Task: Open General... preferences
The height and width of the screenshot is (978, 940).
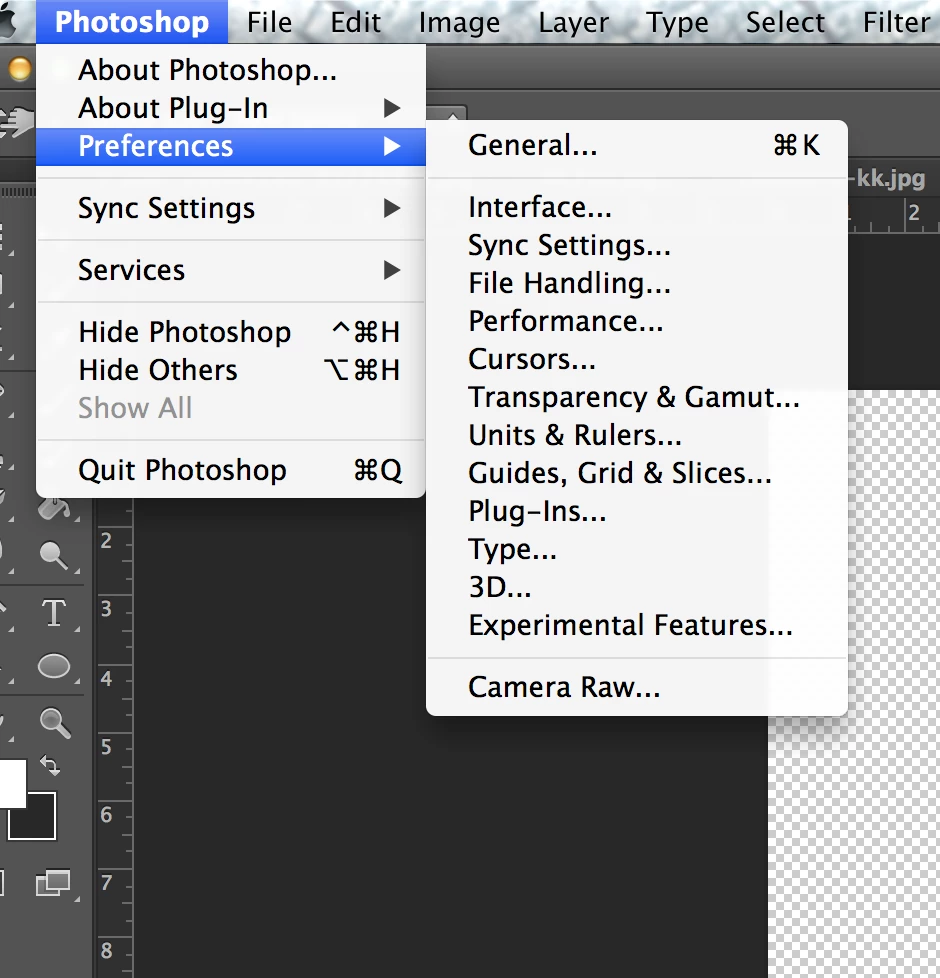Action: click(x=637, y=145)
